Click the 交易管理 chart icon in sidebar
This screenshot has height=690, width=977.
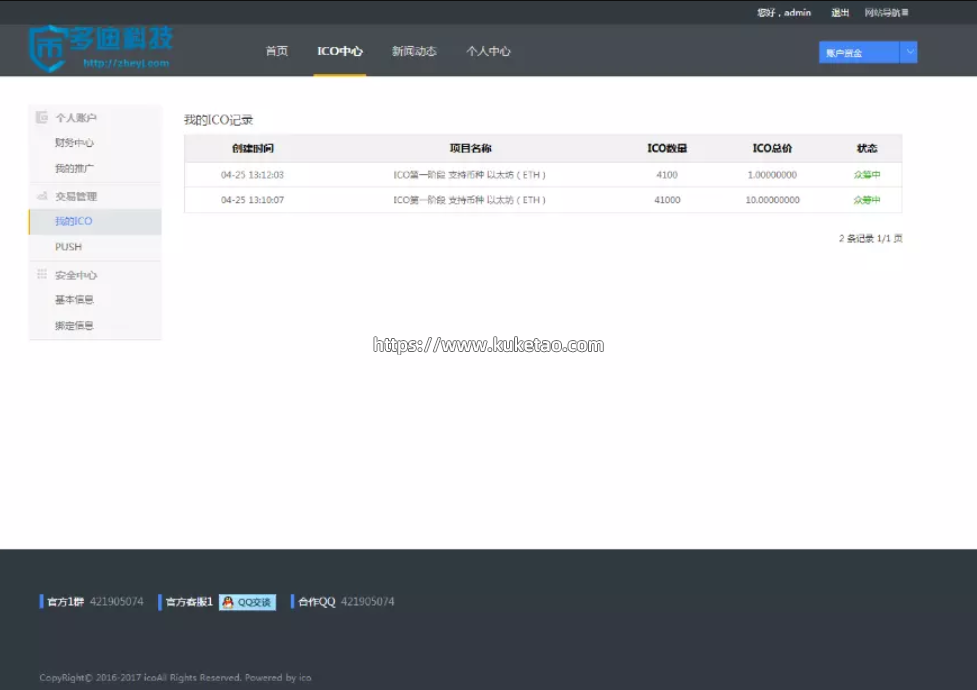pyautogui.click(x=42, y=196)
